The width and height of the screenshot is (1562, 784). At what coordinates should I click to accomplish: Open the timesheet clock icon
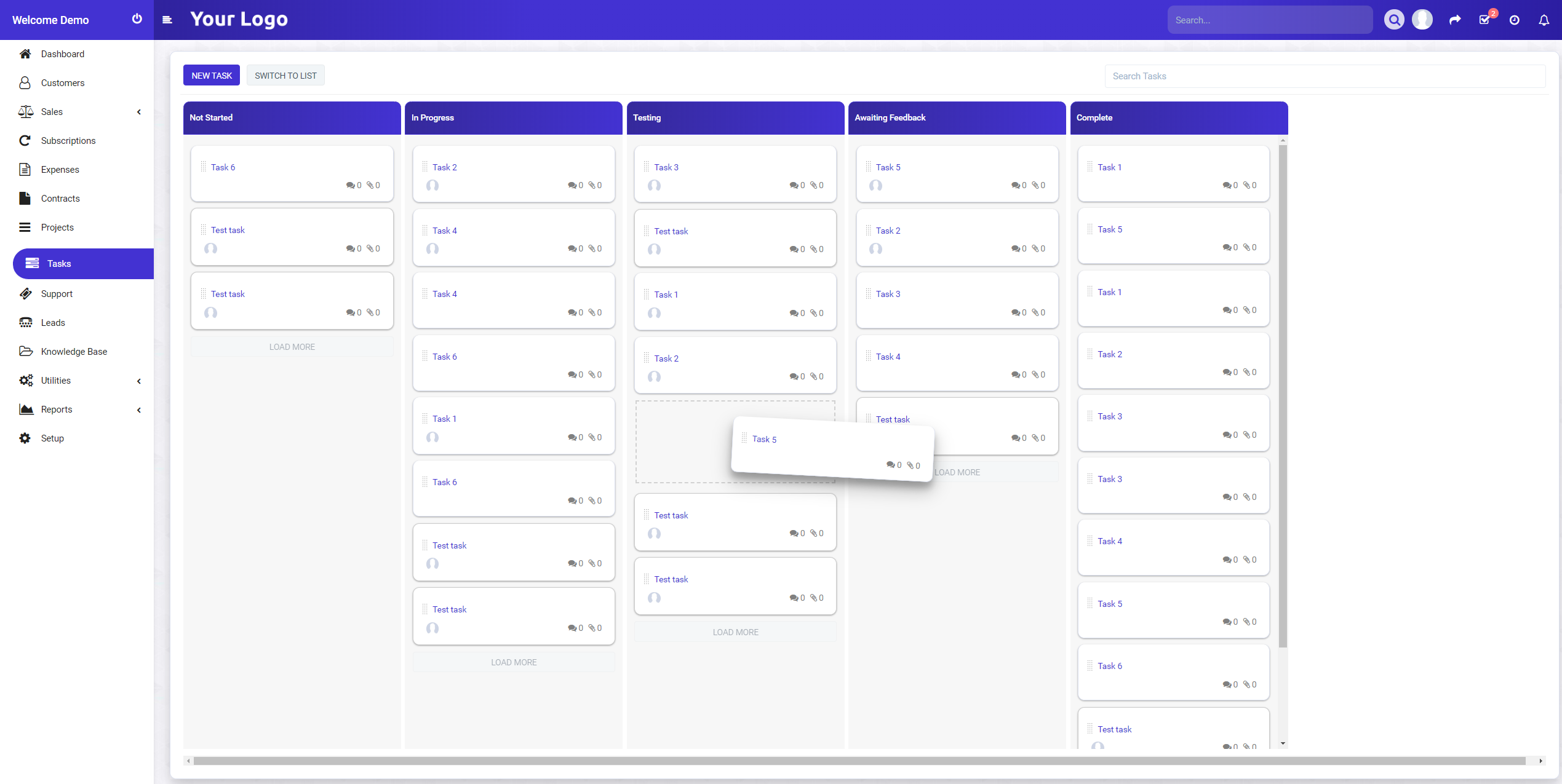pos(1514,20)
